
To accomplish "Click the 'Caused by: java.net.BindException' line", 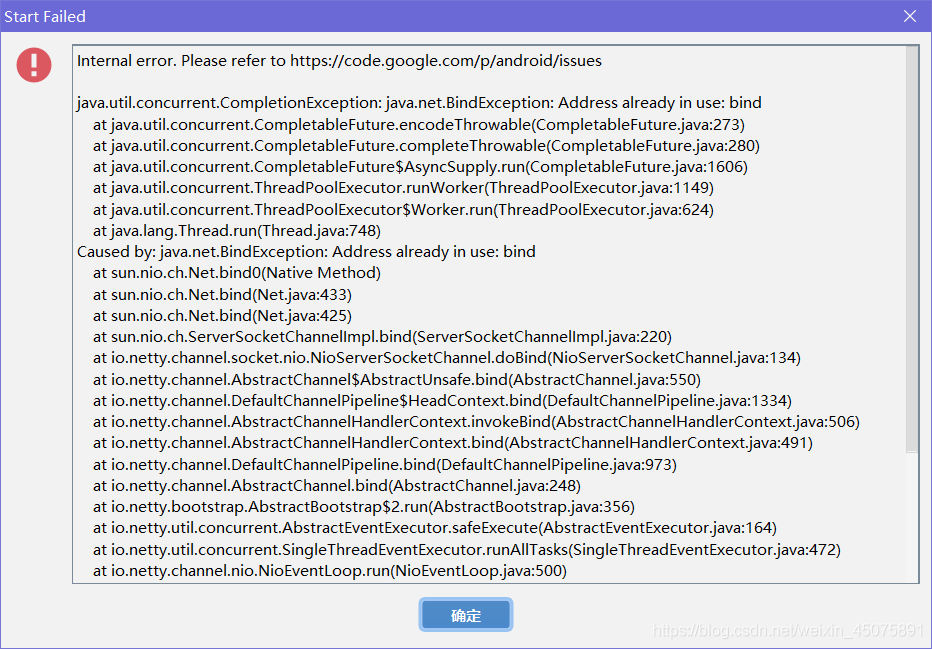I will [x=306, y=251].
